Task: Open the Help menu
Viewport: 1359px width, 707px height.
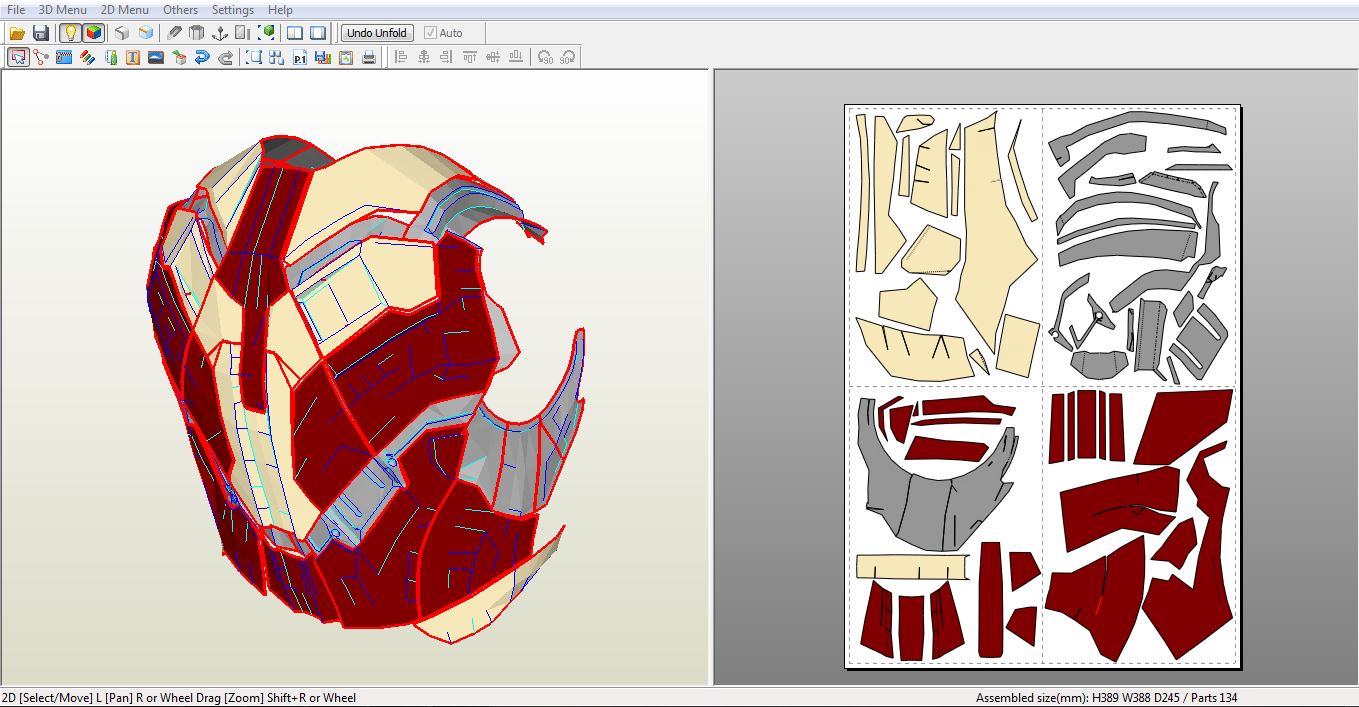Action: (x=281, y=9)
